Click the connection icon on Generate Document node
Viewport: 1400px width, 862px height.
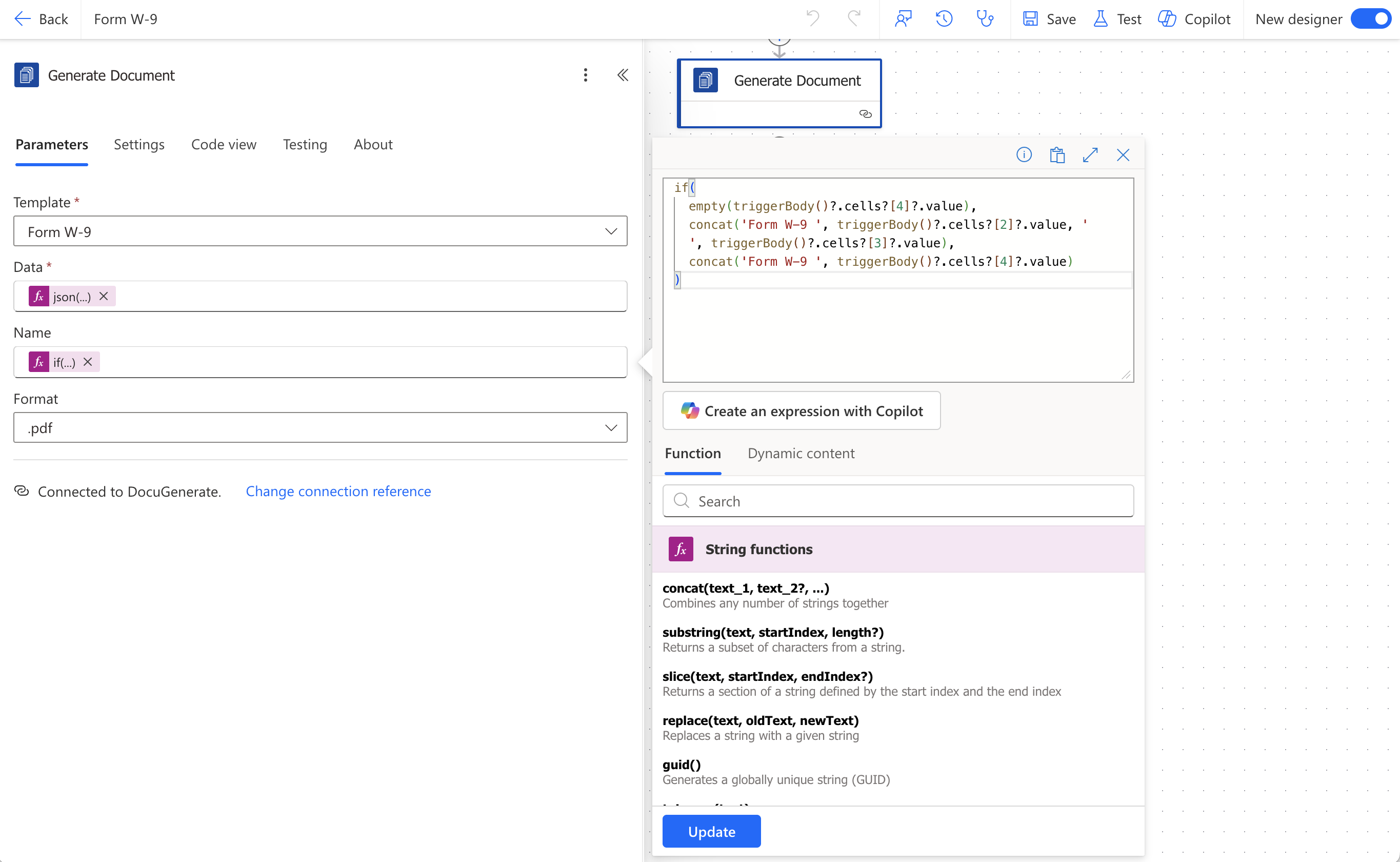865,114
